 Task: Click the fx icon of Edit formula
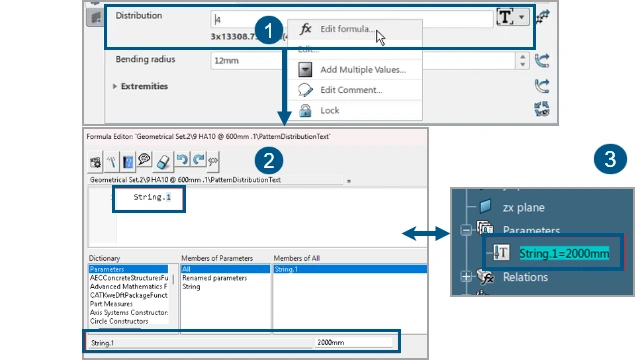(x=305, y=29)
